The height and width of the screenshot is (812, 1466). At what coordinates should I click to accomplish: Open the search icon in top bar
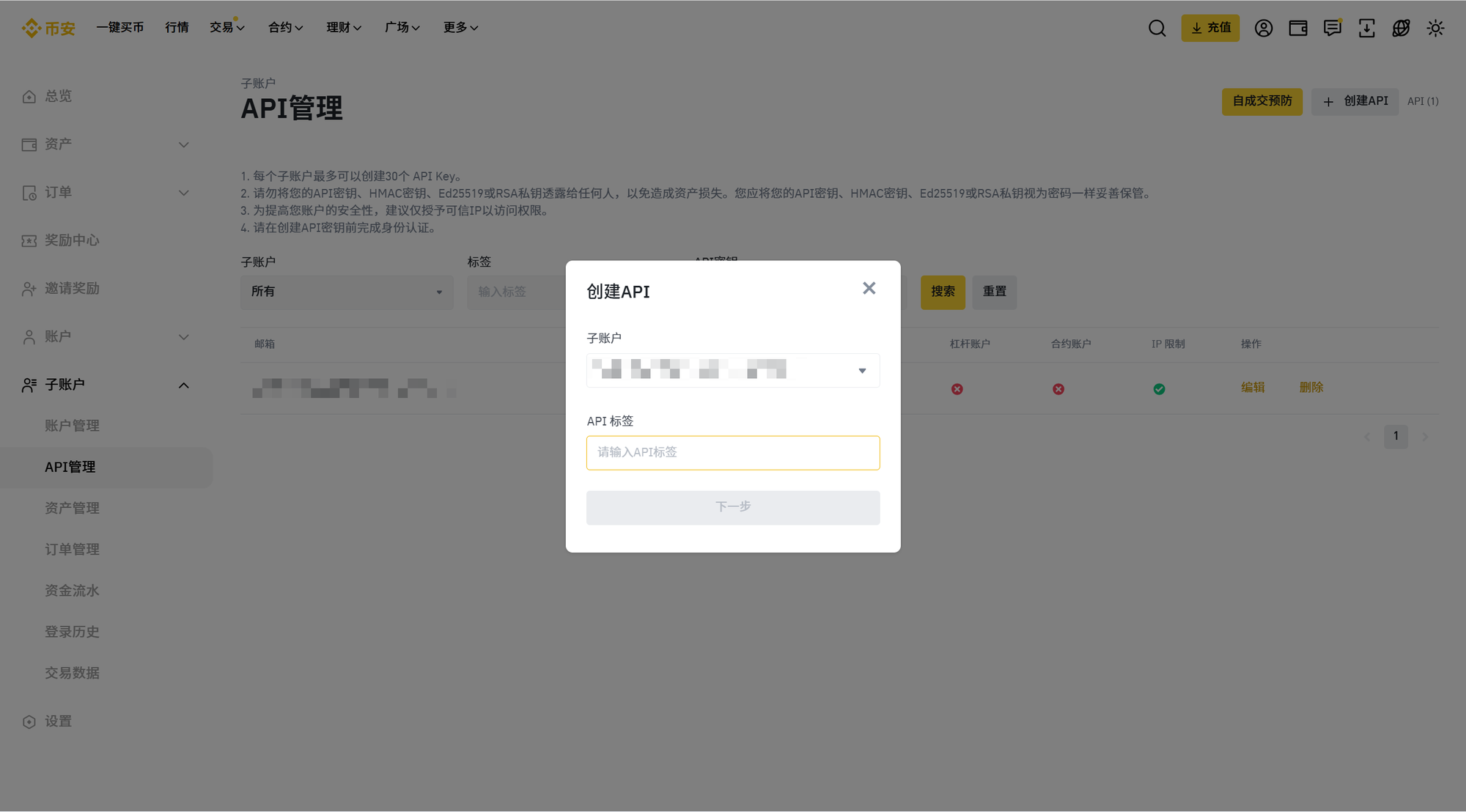coord(1157,28)
